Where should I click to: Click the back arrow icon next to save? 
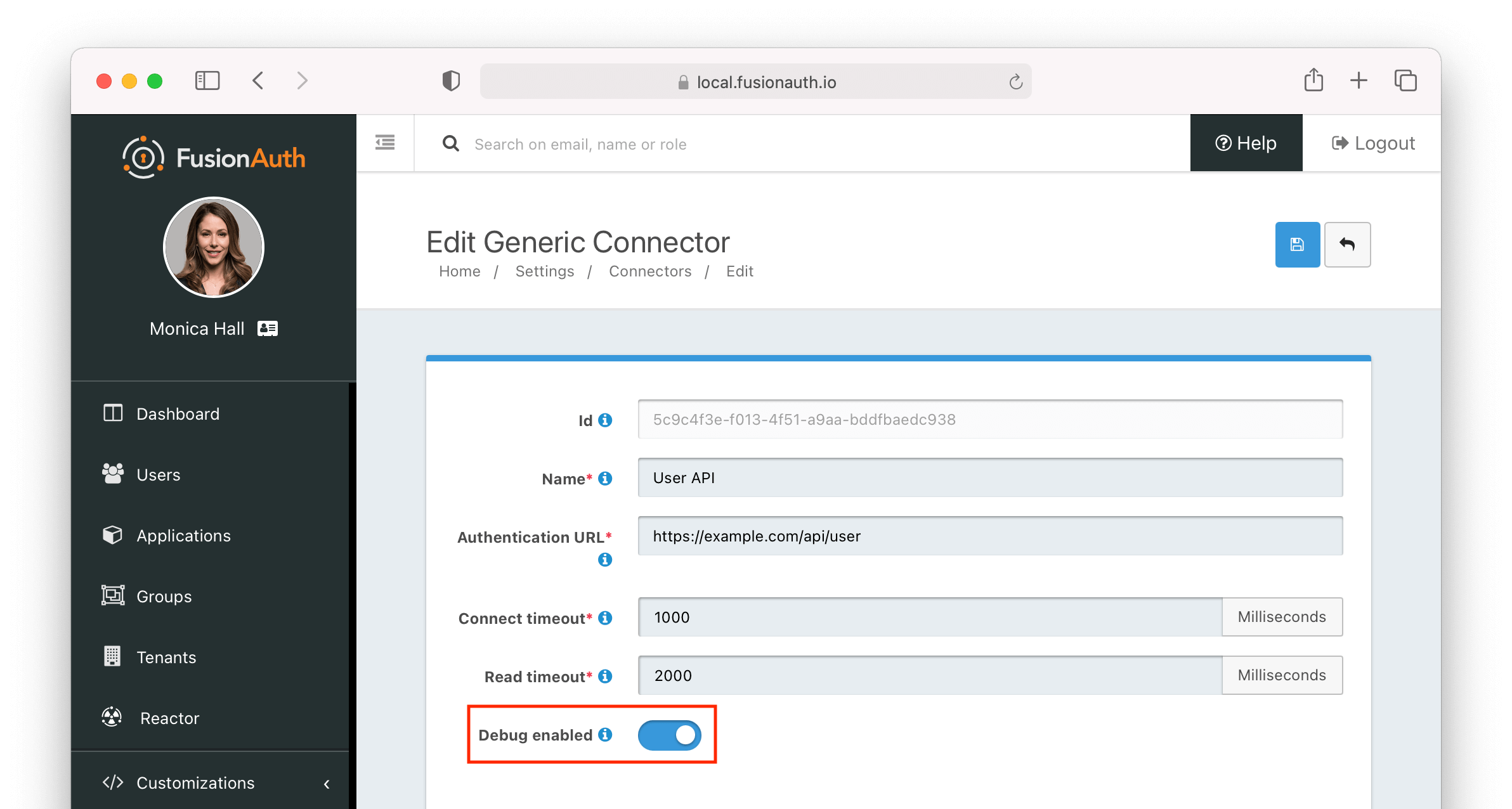pos(1347,244)
